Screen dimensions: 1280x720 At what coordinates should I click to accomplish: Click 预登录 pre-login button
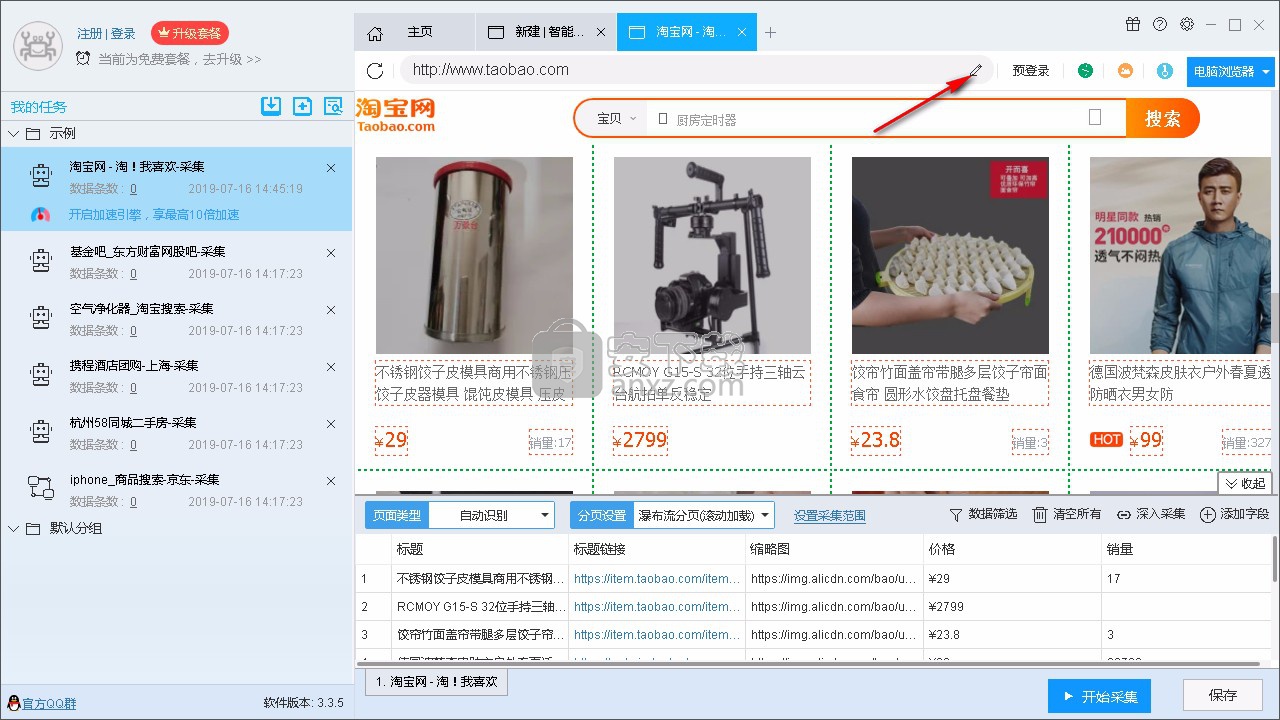[x=1031, y=71]
